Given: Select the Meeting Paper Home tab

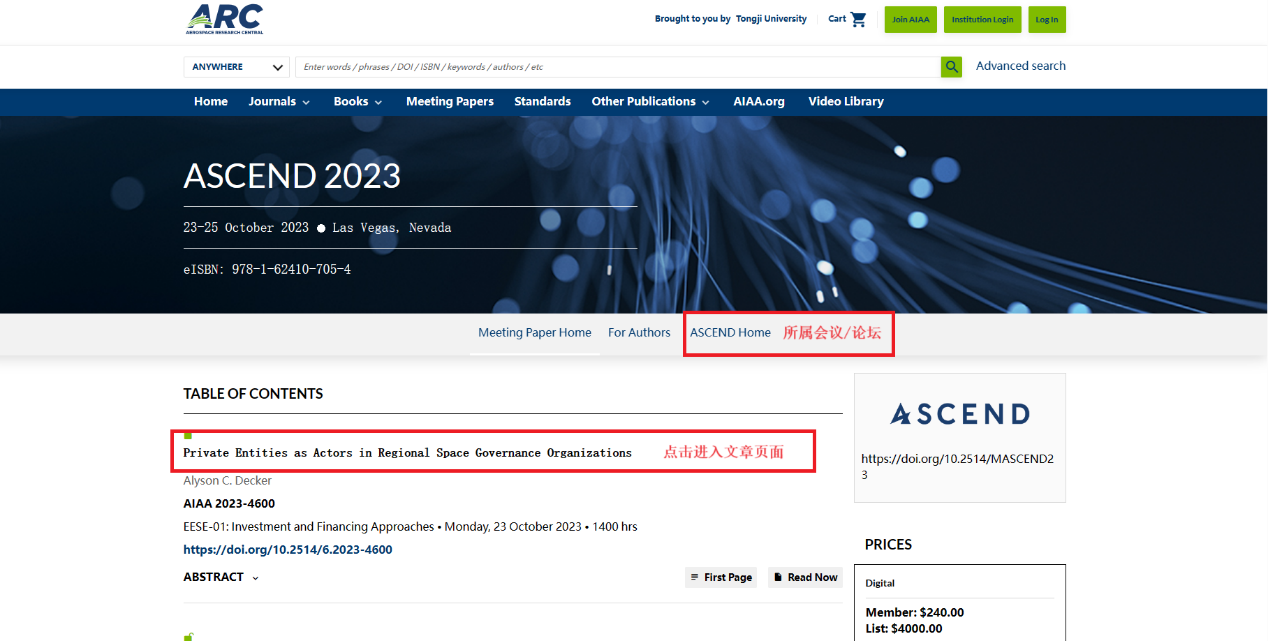Looking at the screenshot, I should point(535,333).
